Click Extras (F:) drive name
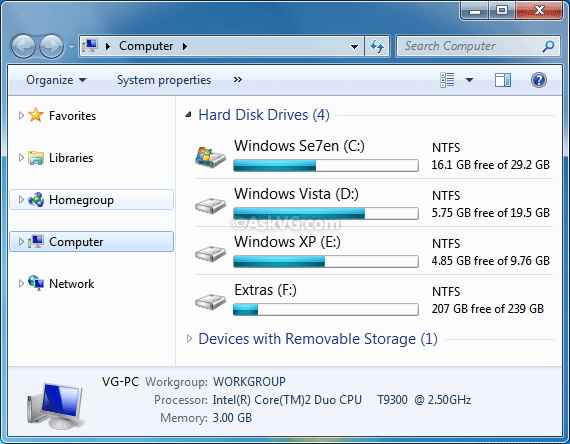 pyautogui.click(x=265, y=290)
